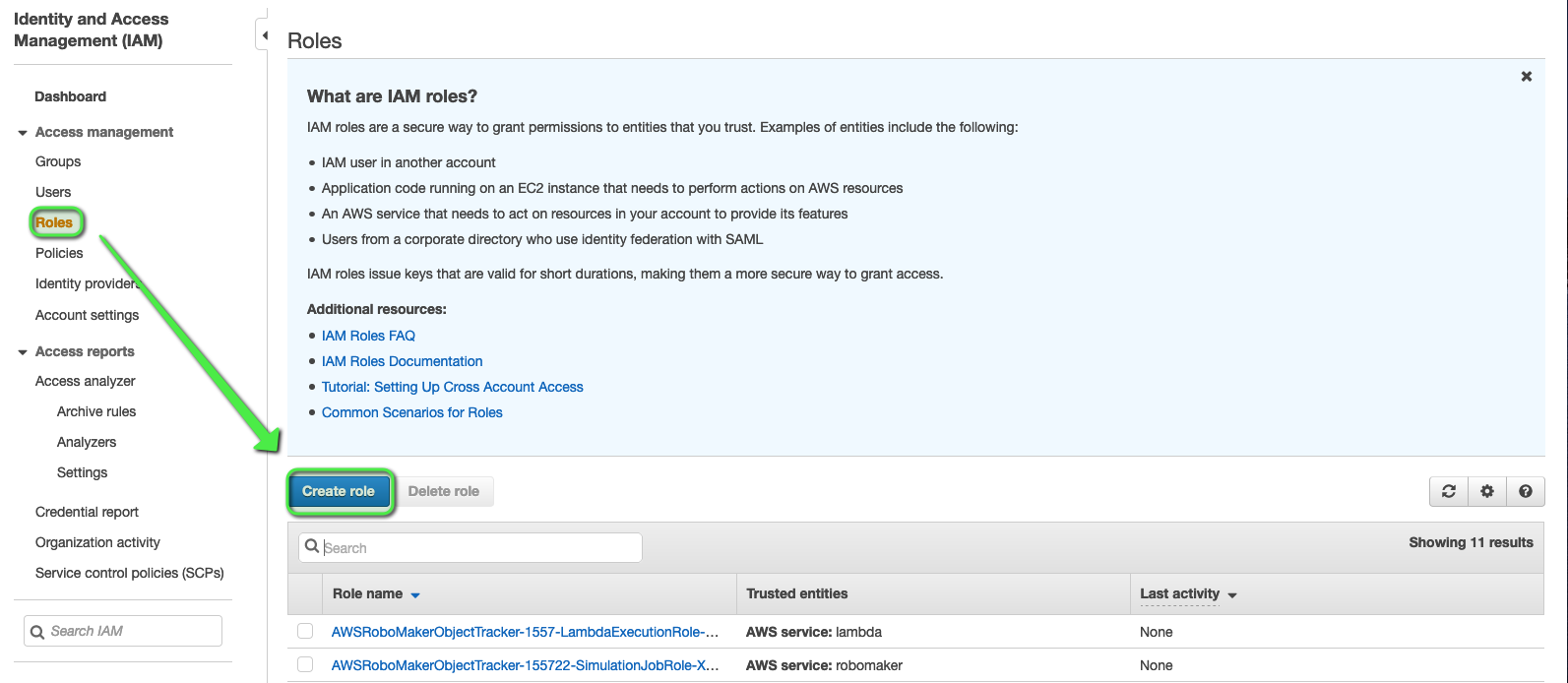Image resolution: width=1568 pixels, height=683 pixels.
Task: Open Account settings in sidebar
Action: [87, 315]
